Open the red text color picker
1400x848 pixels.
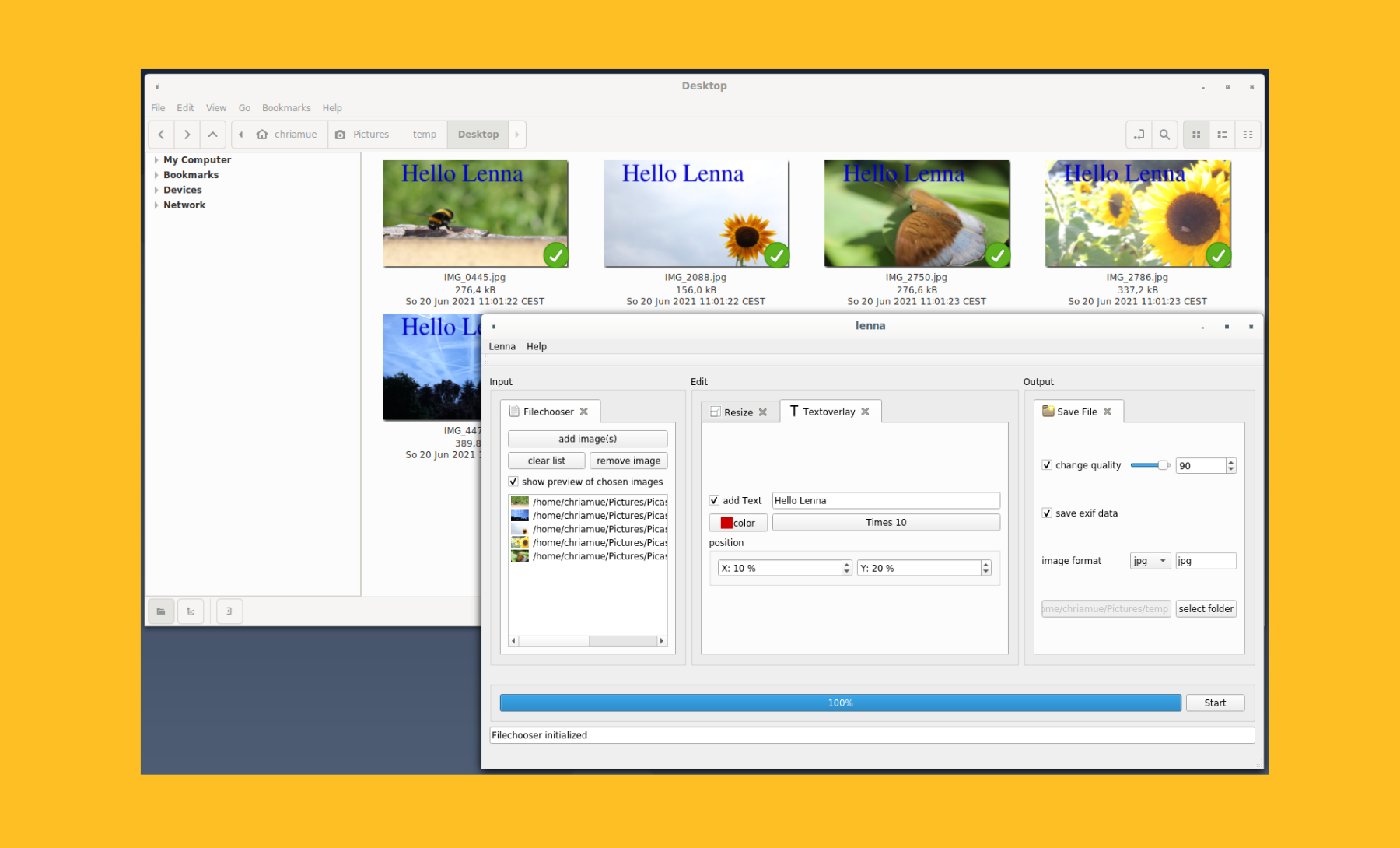(738, 523)
